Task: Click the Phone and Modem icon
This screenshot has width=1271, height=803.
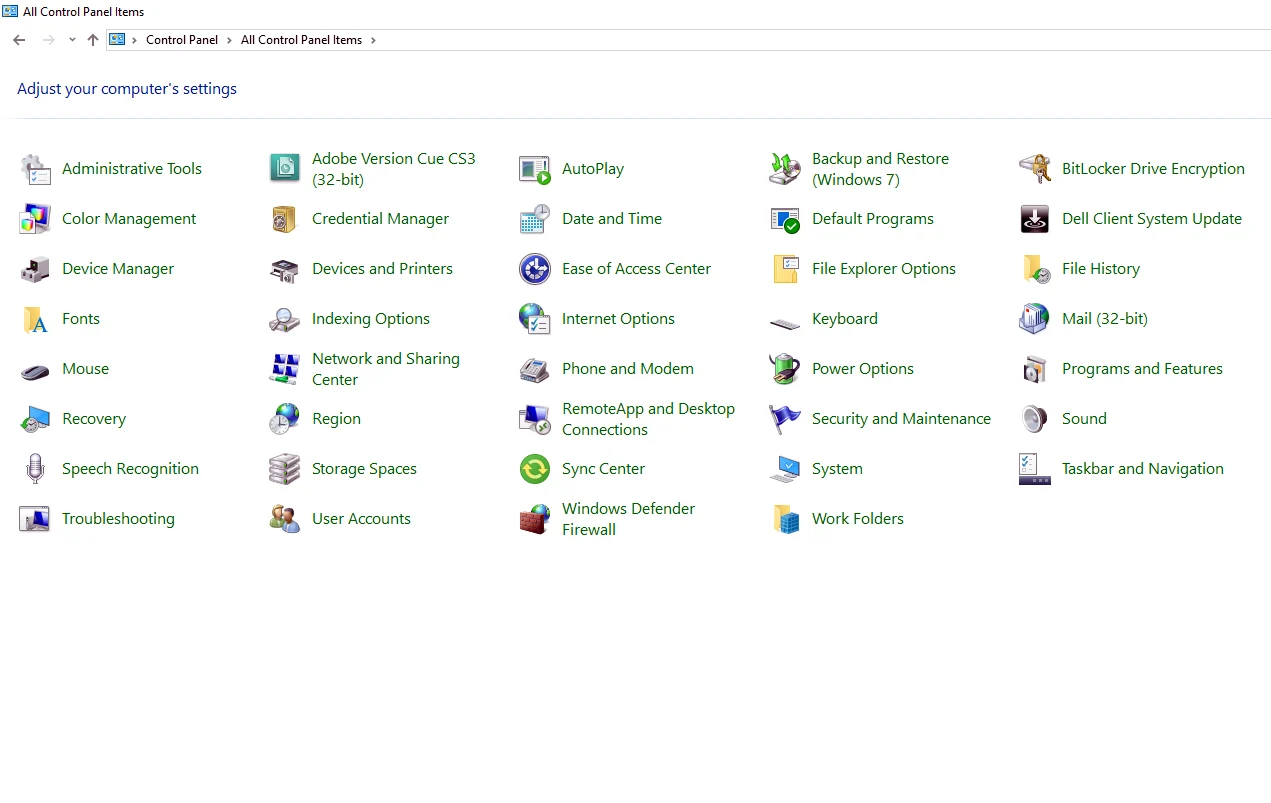Action: pos(535,369)
